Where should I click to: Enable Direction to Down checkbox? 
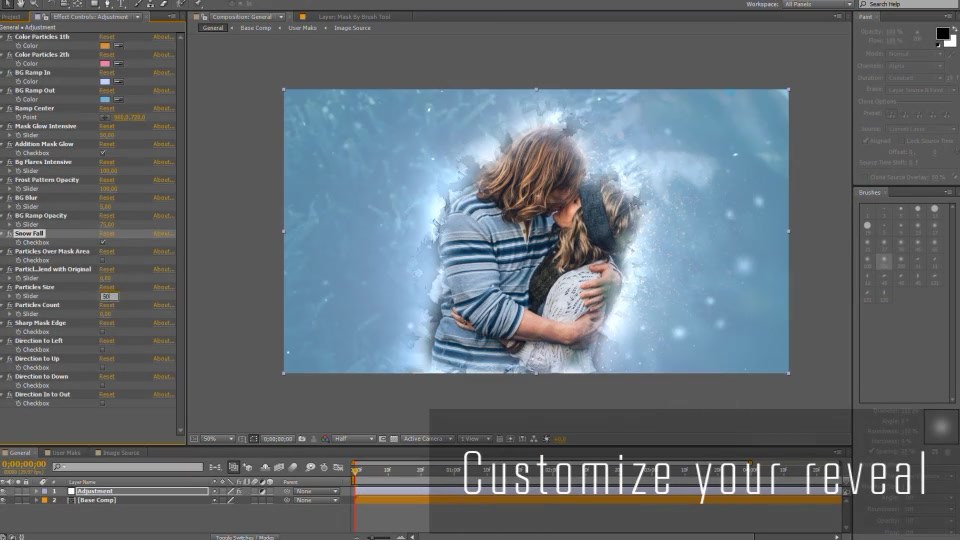tap(103, 386)
